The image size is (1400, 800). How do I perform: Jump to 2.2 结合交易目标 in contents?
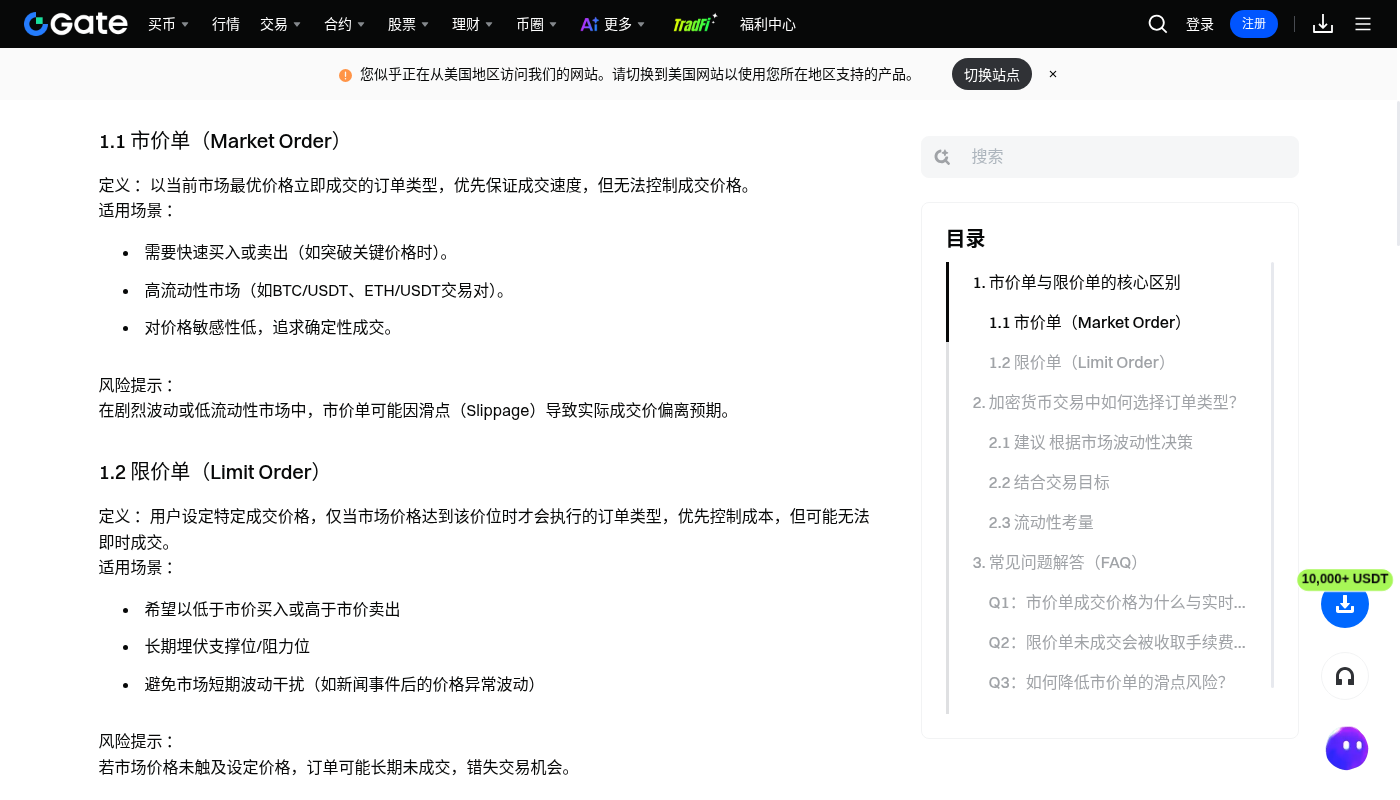tap(1049, 483)
